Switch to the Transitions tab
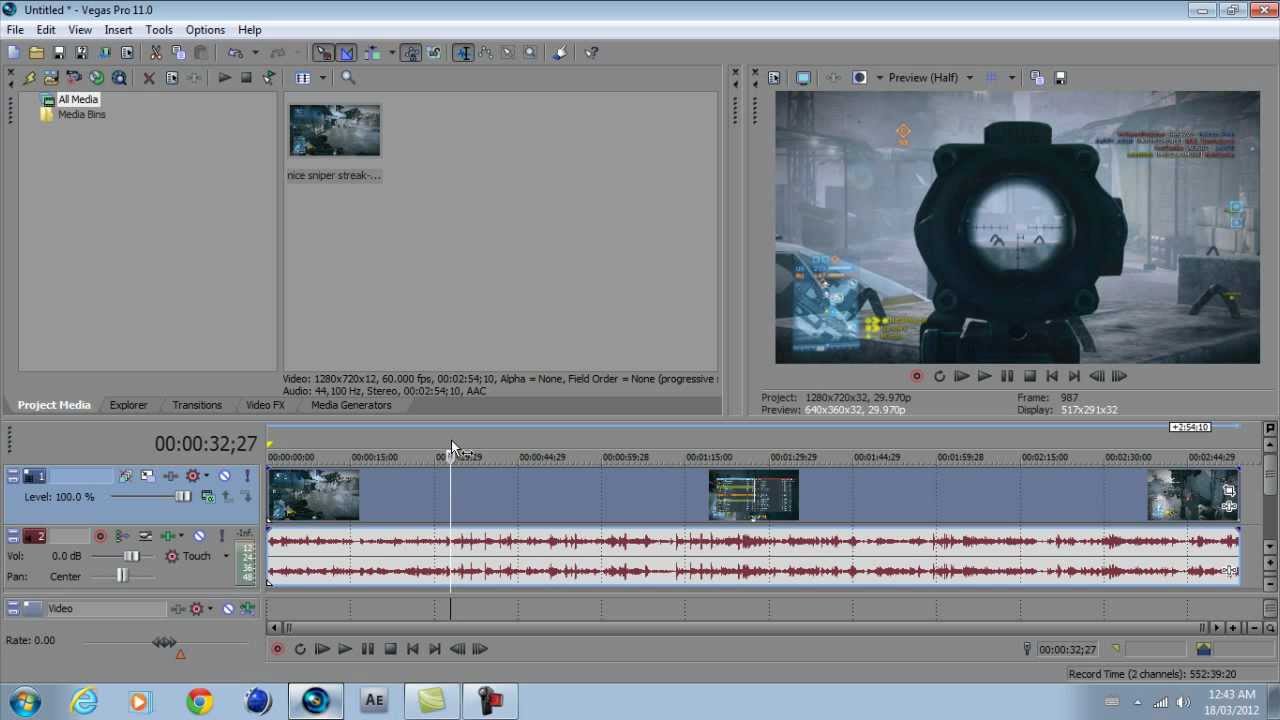Viewport: 1280px width, 720px height. click(x=197, y=405)
